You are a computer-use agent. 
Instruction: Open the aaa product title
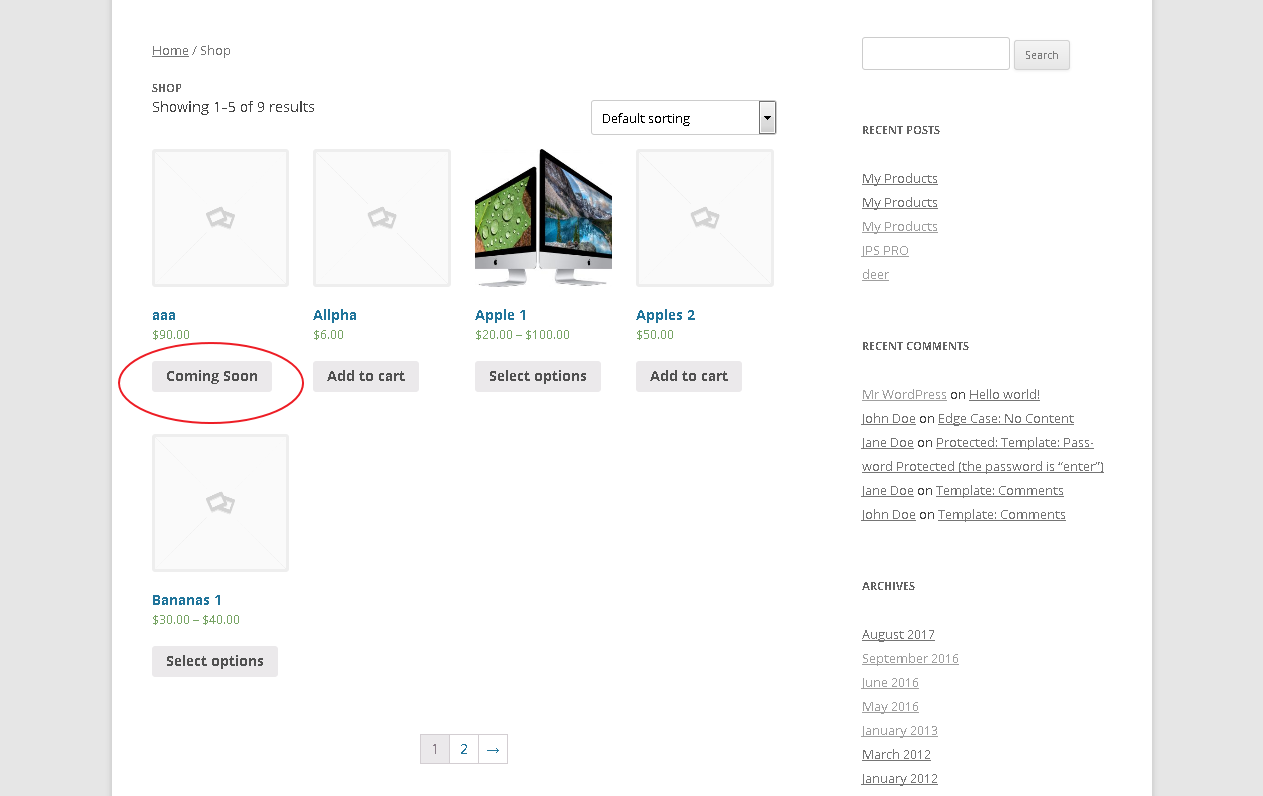point(164,315)
